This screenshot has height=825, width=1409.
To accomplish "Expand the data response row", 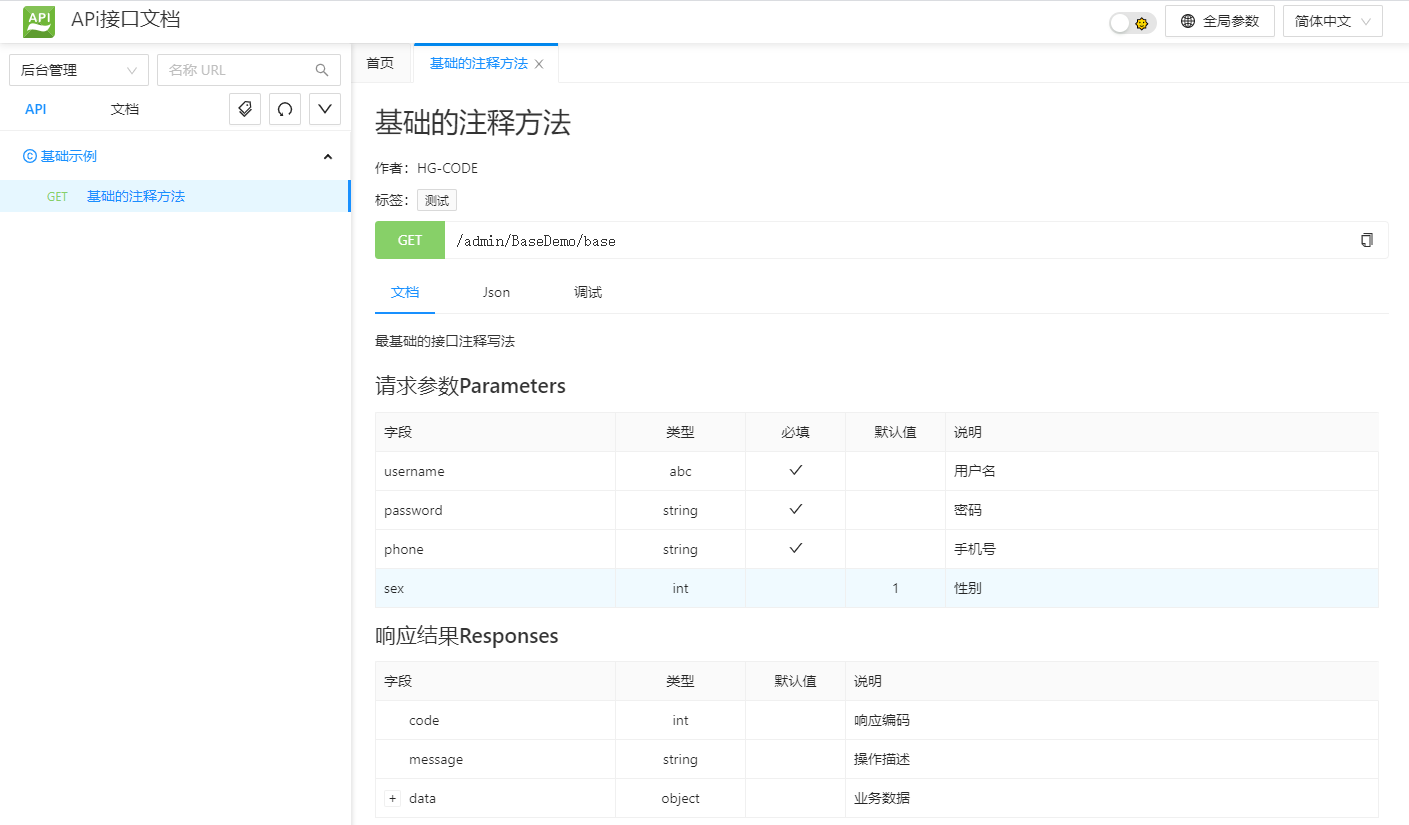I will click(x=393, y=798).
